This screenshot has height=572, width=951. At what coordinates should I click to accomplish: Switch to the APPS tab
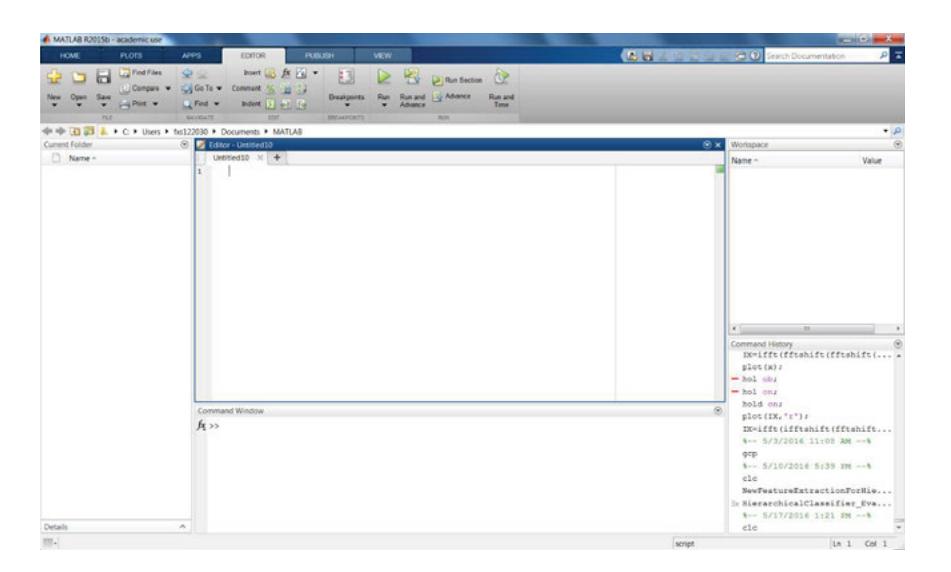pyautogui.click(x=191, y=56)
